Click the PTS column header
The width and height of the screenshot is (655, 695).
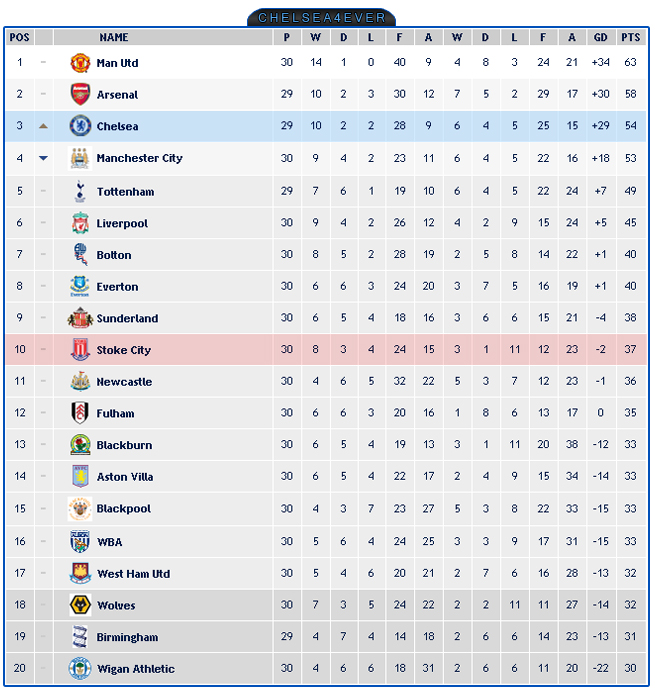click(x=631, y=37)
